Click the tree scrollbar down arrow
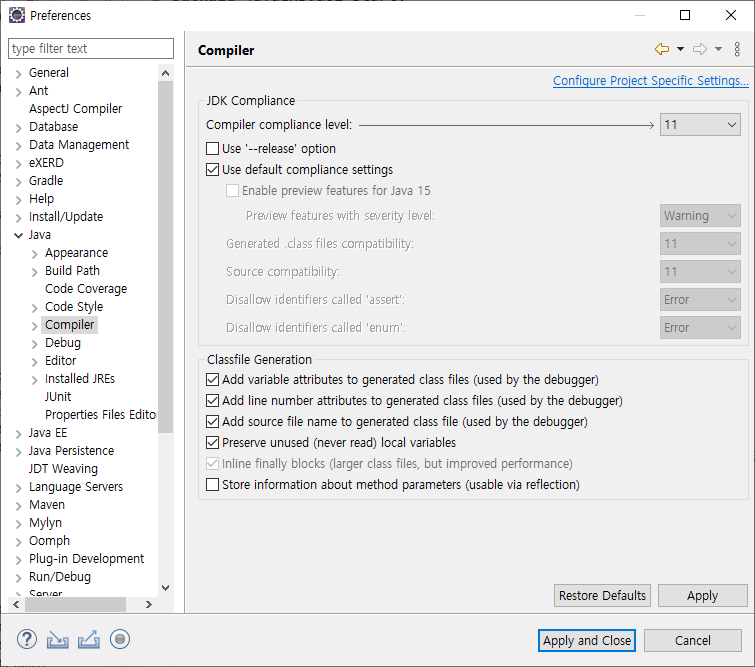This screenshot has width=755, height=667. coord(165,588)
